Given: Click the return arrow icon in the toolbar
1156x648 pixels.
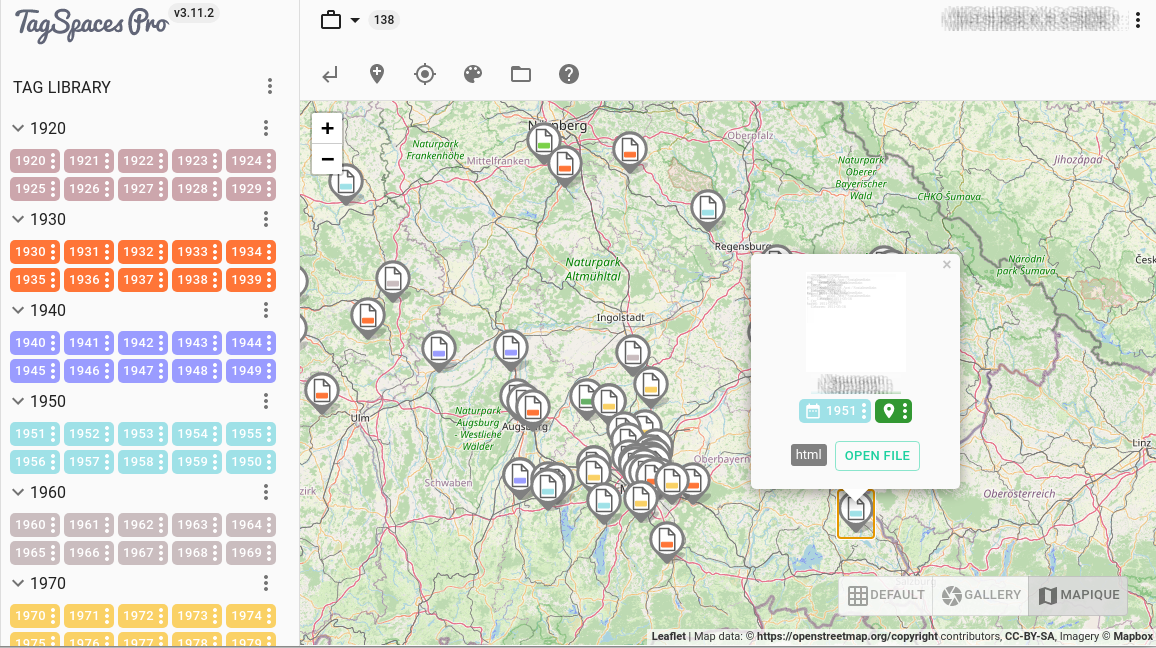Looking at the screenshot, I should (x=330, y=74).
